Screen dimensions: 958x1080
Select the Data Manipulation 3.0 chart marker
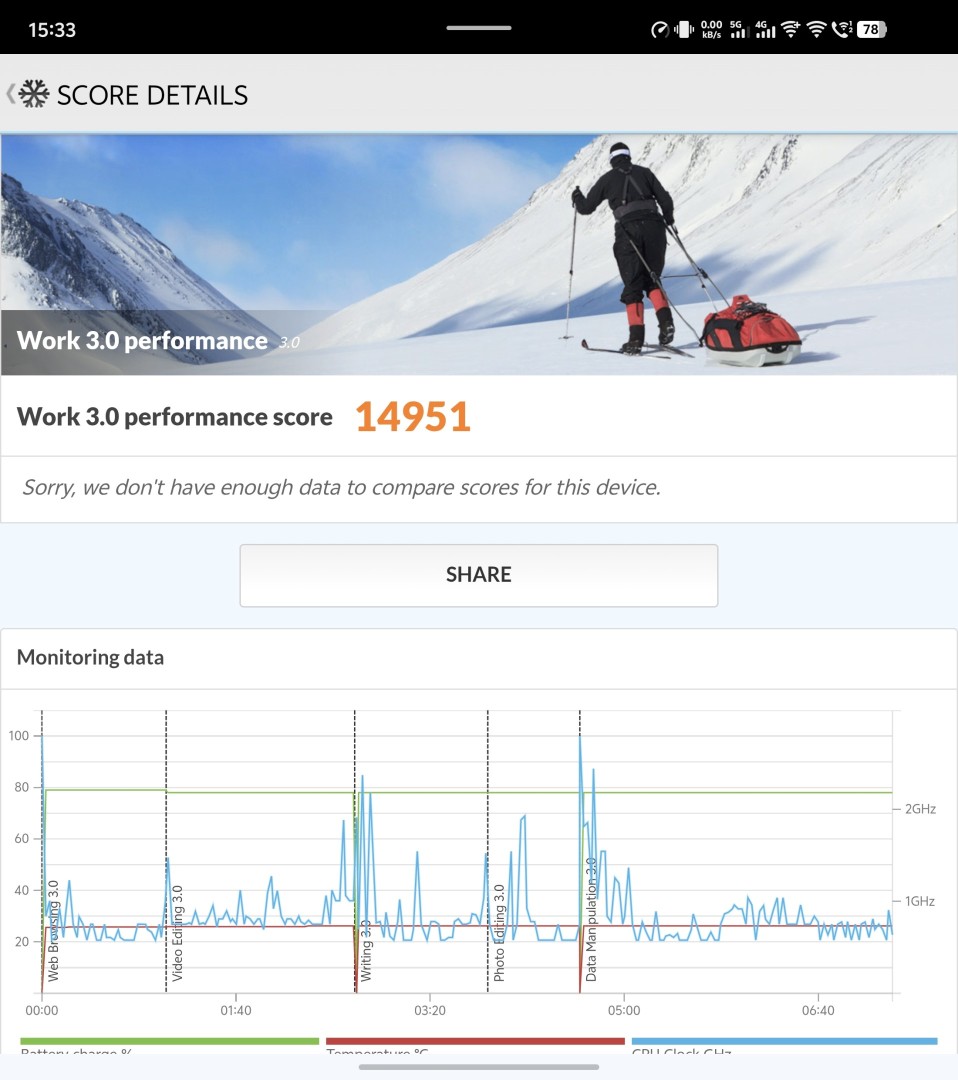(x=590, y=918)
